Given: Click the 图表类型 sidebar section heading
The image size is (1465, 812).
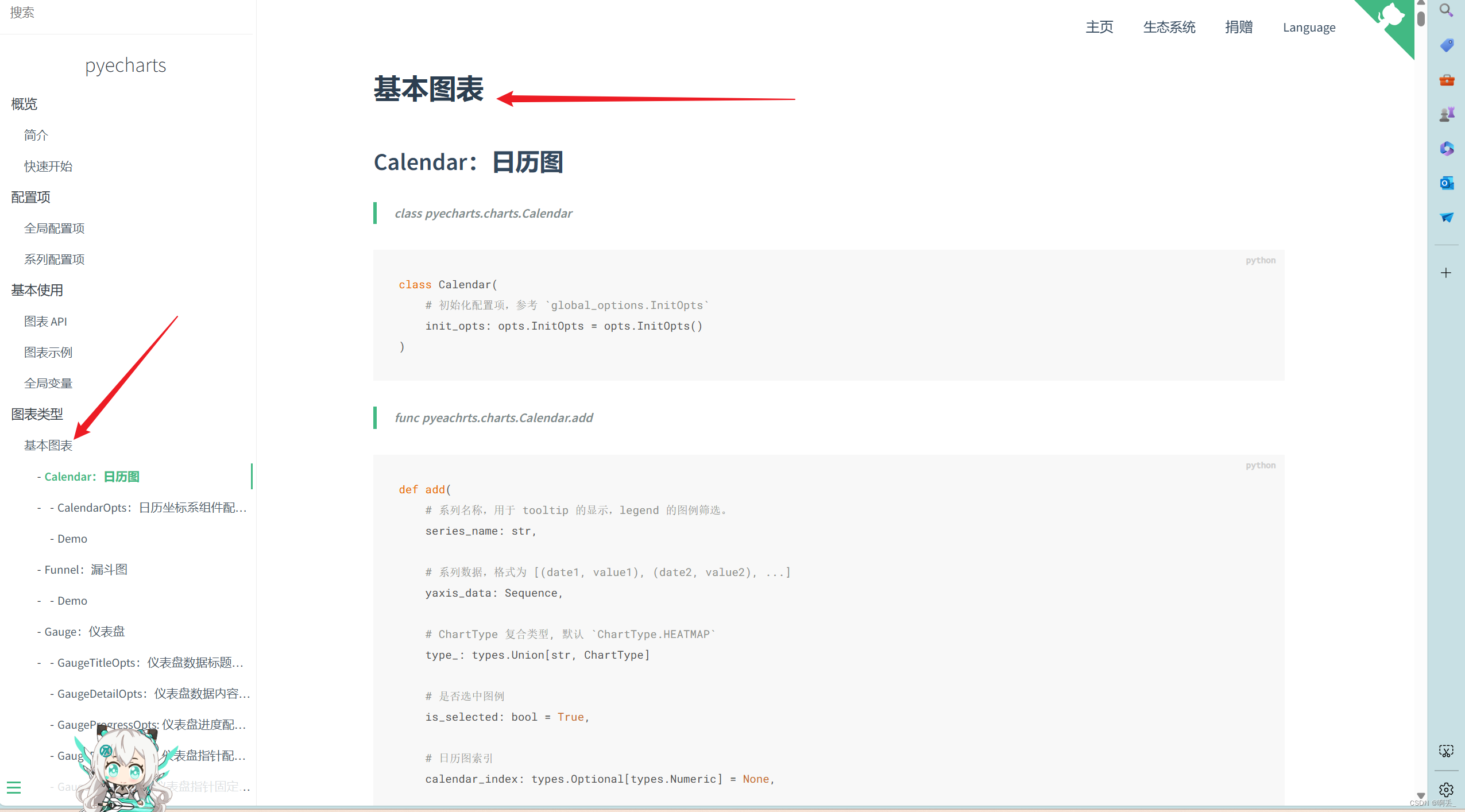Looking at the screenshot, I should [37, 414].
